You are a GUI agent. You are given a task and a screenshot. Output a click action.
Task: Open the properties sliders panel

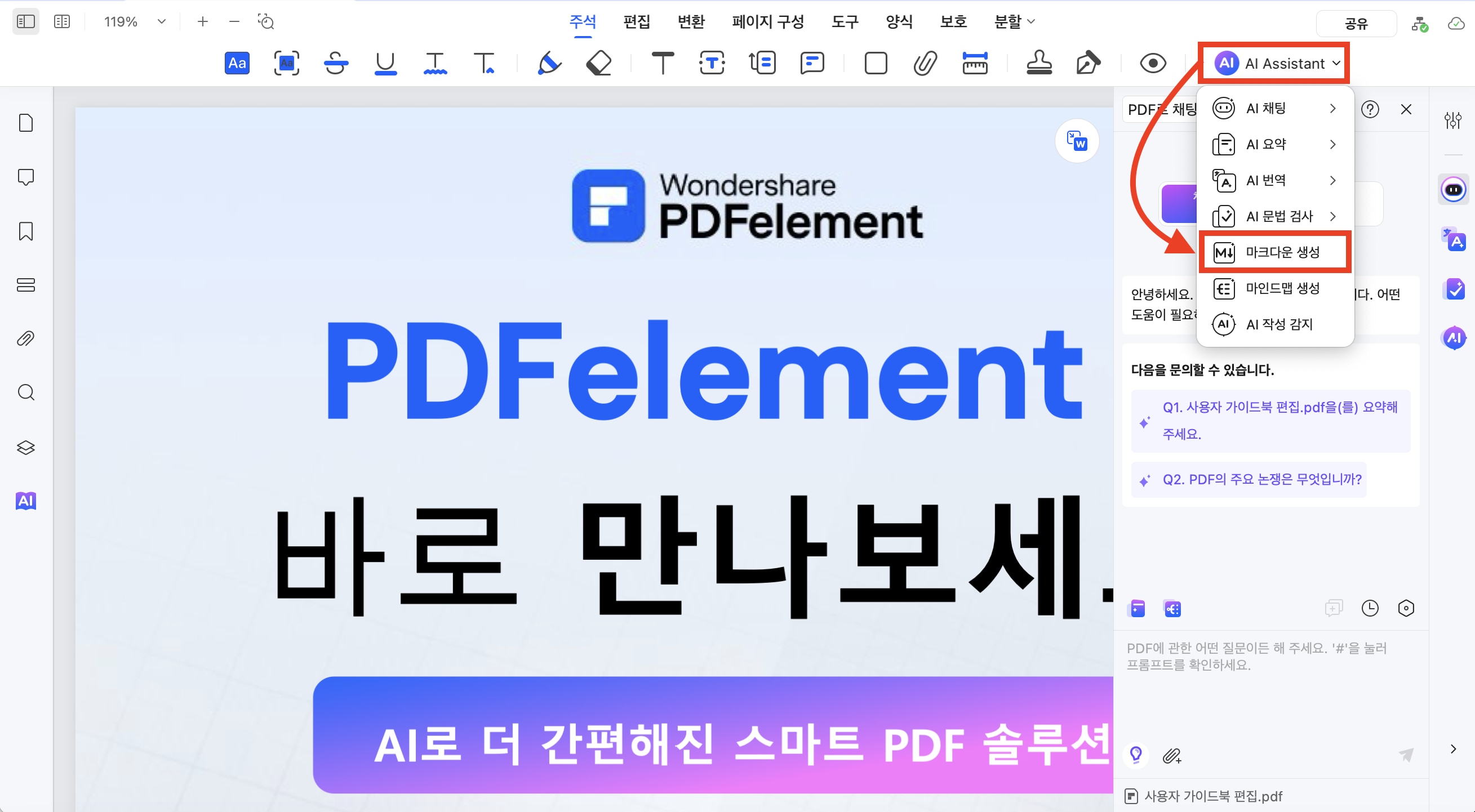(1452, 121)
